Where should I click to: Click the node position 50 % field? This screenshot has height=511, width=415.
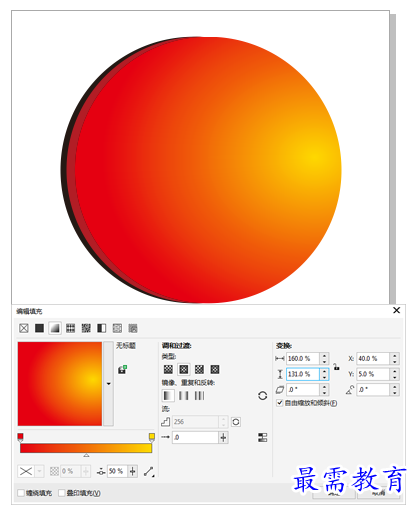tap(117, 471)
